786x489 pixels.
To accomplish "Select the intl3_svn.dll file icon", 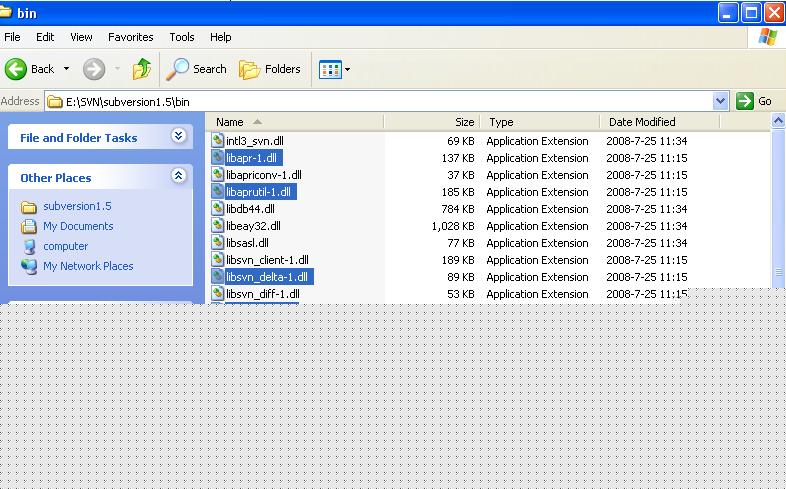I will [x=218, y=140].
